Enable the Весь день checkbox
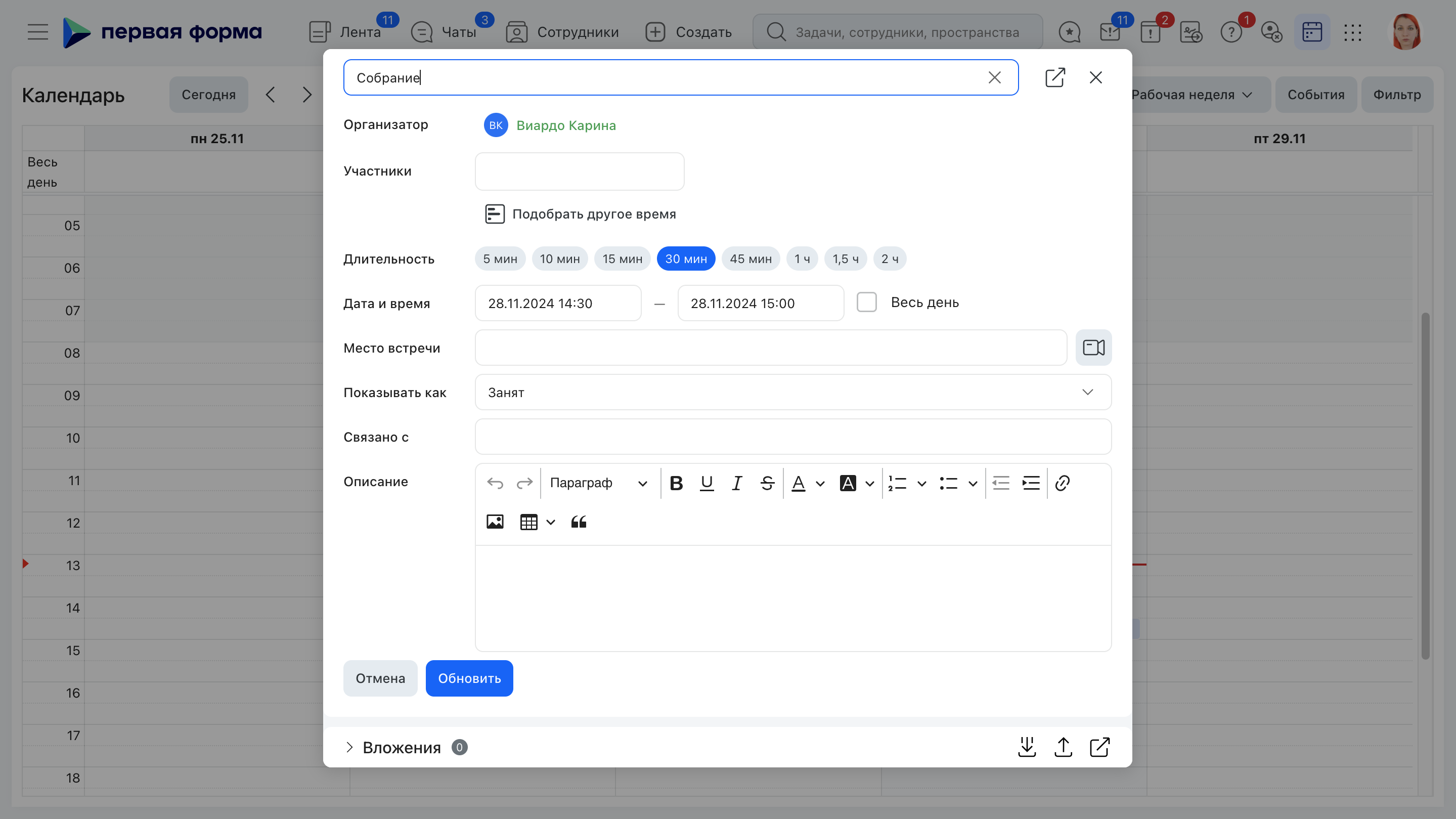The height and width of the screenshot is (819, 1456). [x=866, y=303]
